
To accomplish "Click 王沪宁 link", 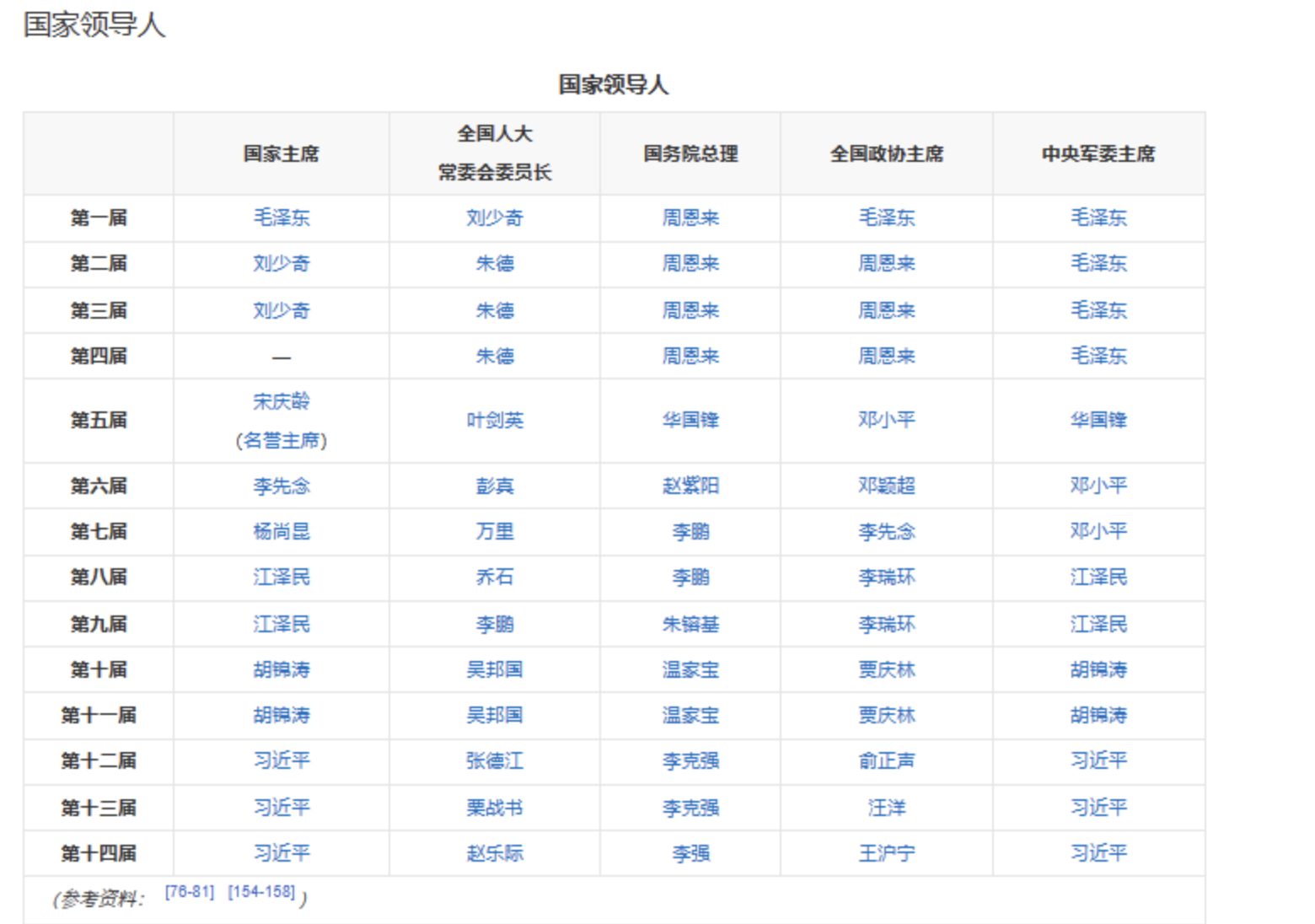I will click(x=887, y=853).
